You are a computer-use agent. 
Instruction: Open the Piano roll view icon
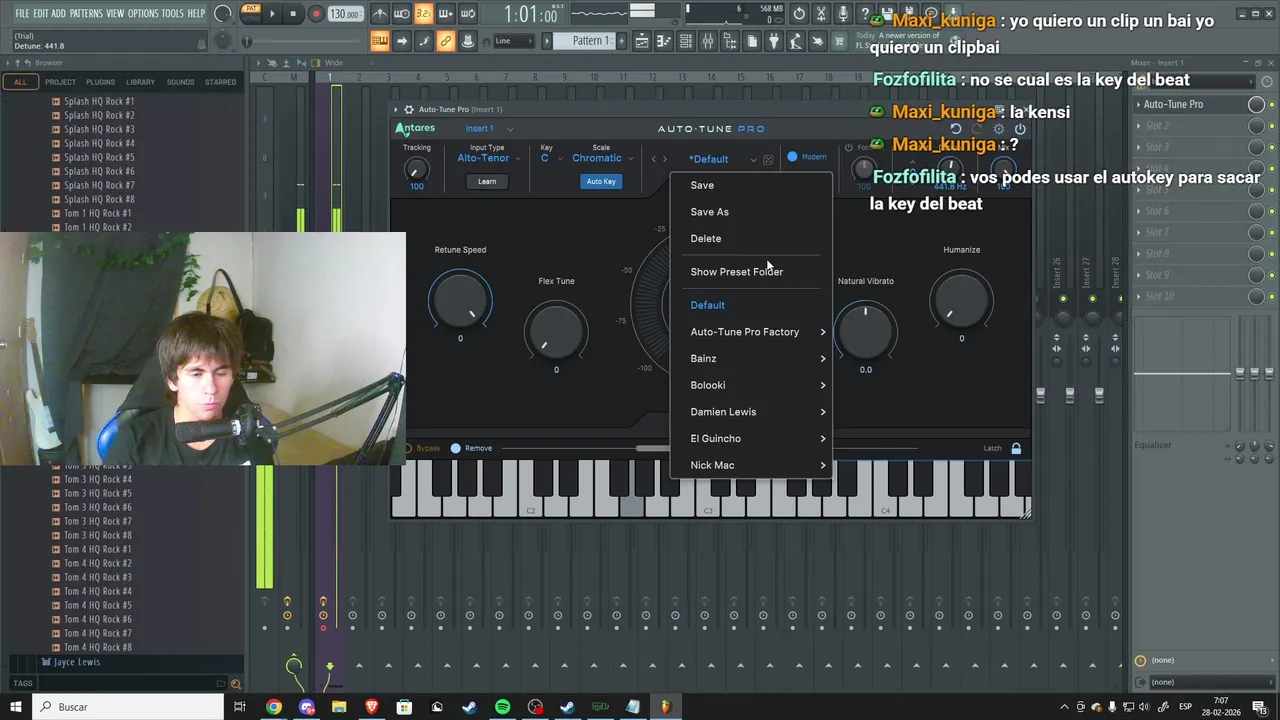tap(664, 41)
